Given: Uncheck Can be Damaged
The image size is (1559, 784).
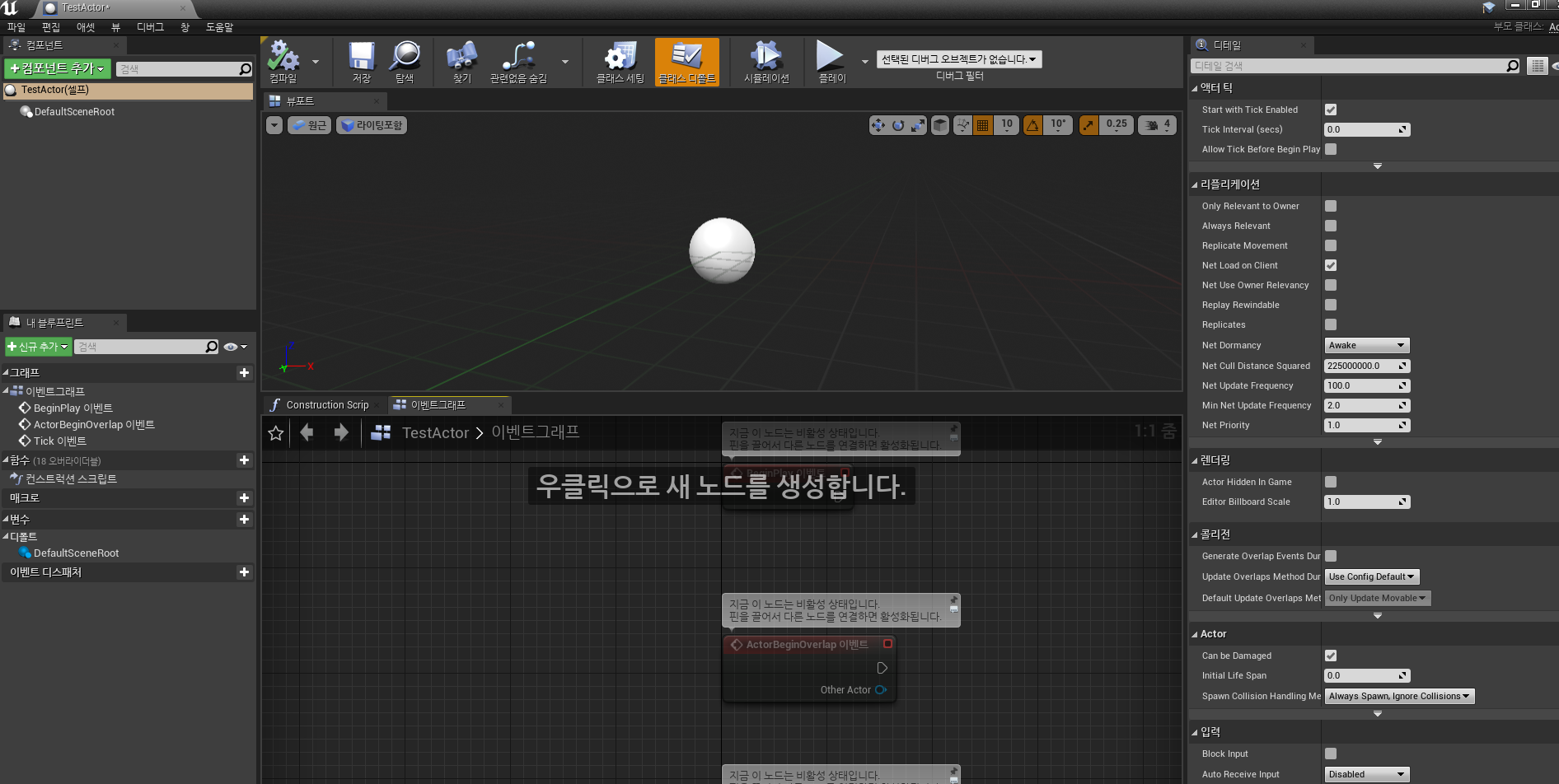Looking at the screenshot, I should (x=1331, y=656).
